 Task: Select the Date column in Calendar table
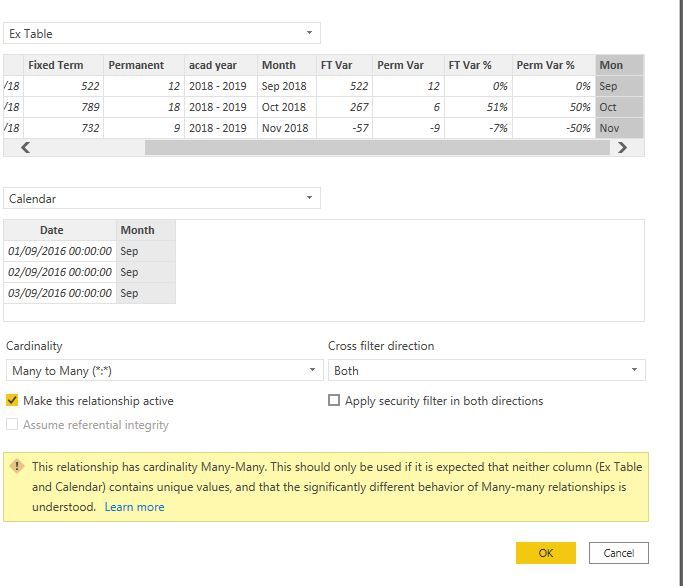[x=60, y=230]
